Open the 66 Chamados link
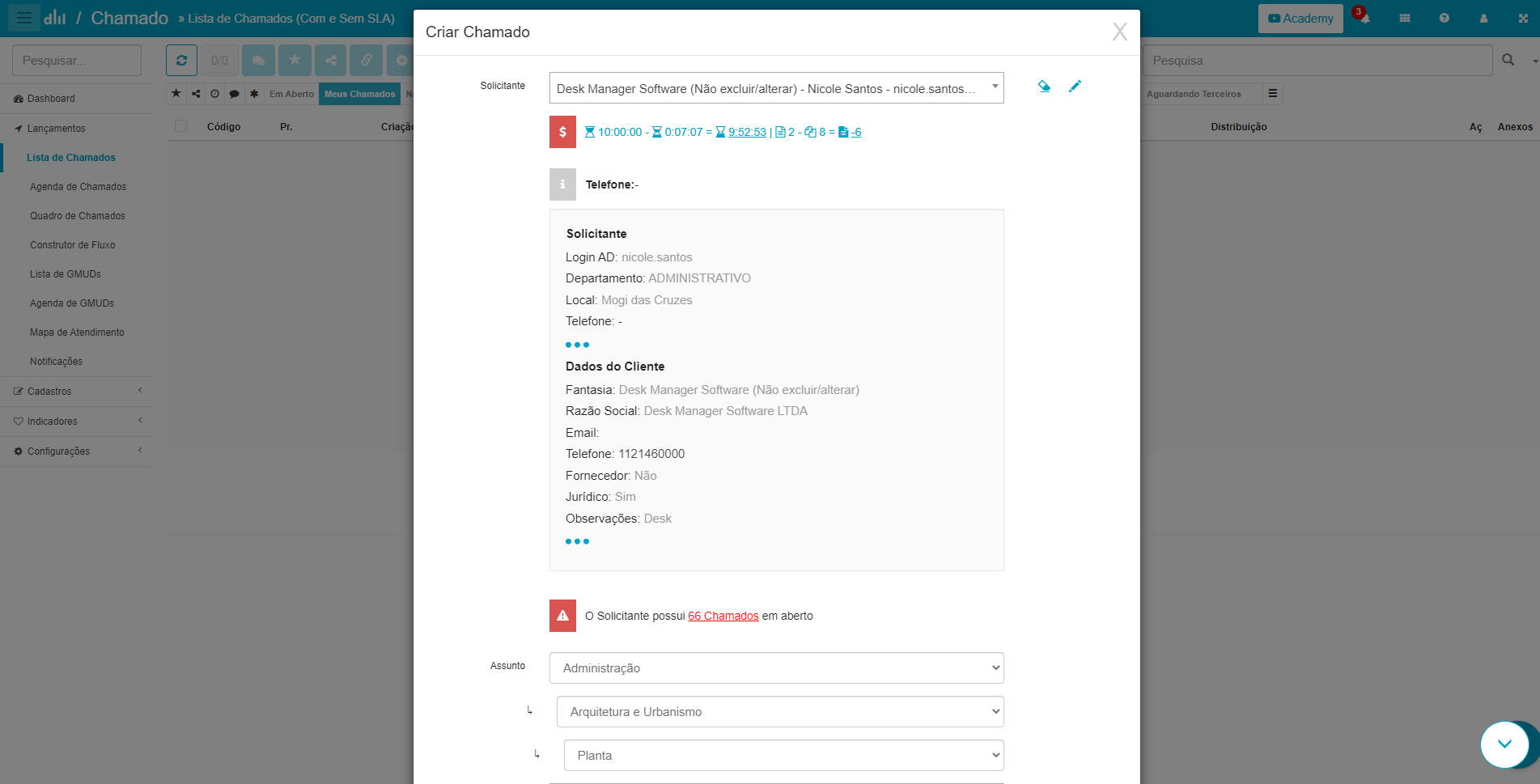The image size is (1540, 784). [723, 616]
